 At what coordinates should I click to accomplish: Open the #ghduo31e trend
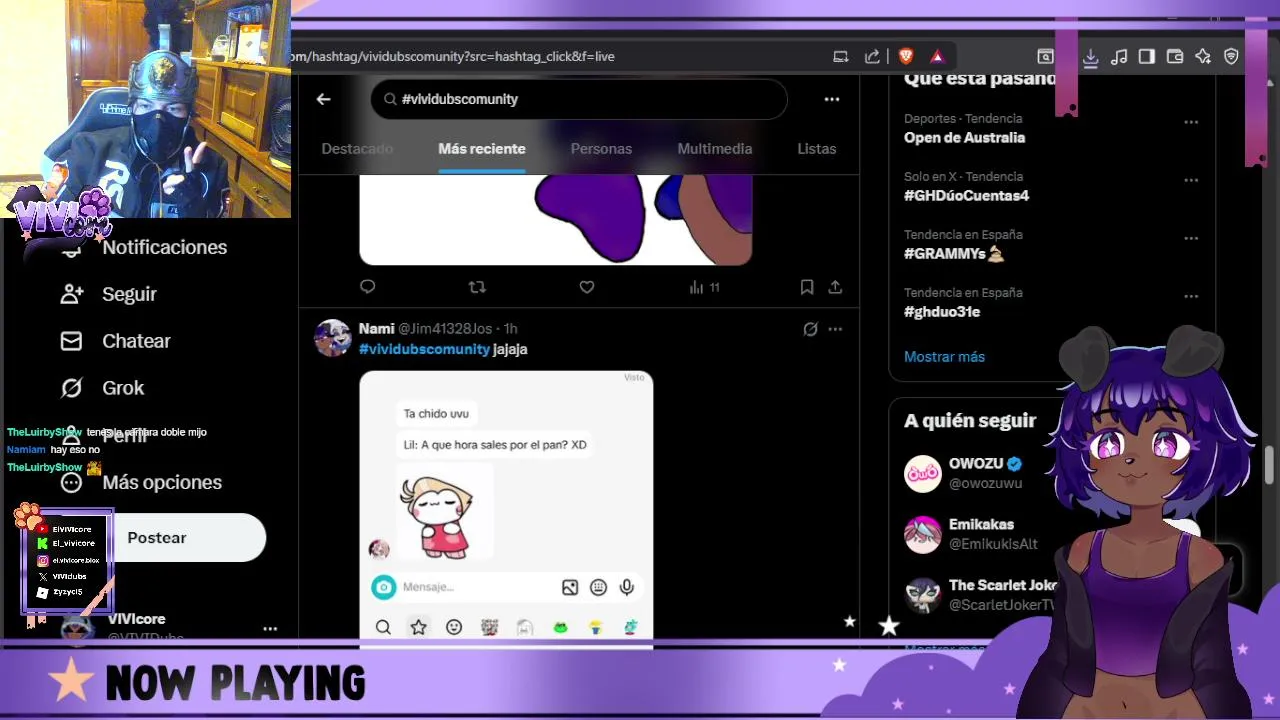(x=942, y=311)
